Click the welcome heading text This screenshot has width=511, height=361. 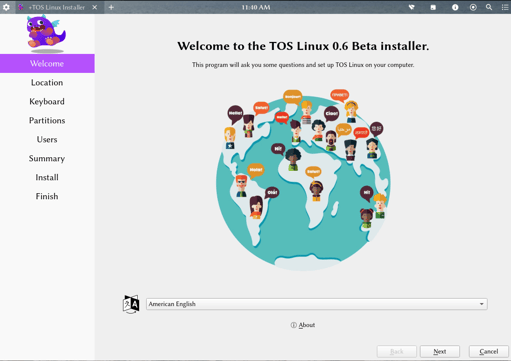pos(303,46)
